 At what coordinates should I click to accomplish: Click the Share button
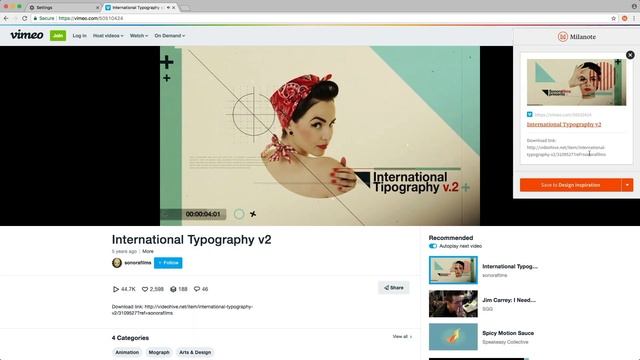[393, 288]
